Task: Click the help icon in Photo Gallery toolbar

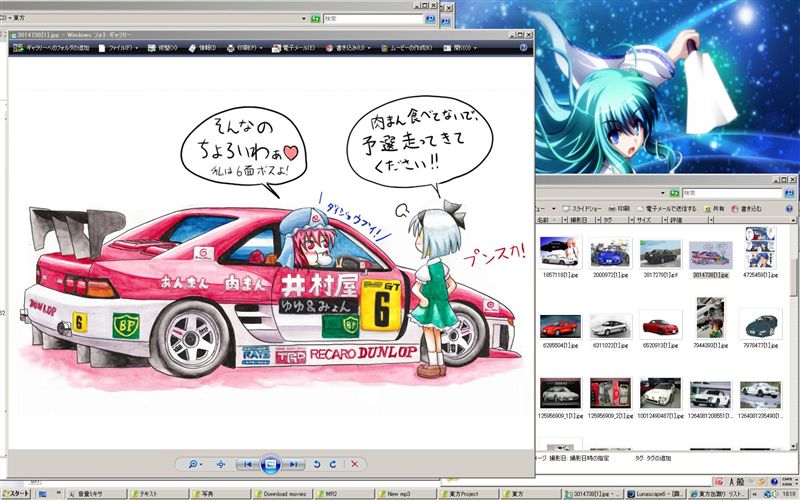Action: [x=523, y=47]
